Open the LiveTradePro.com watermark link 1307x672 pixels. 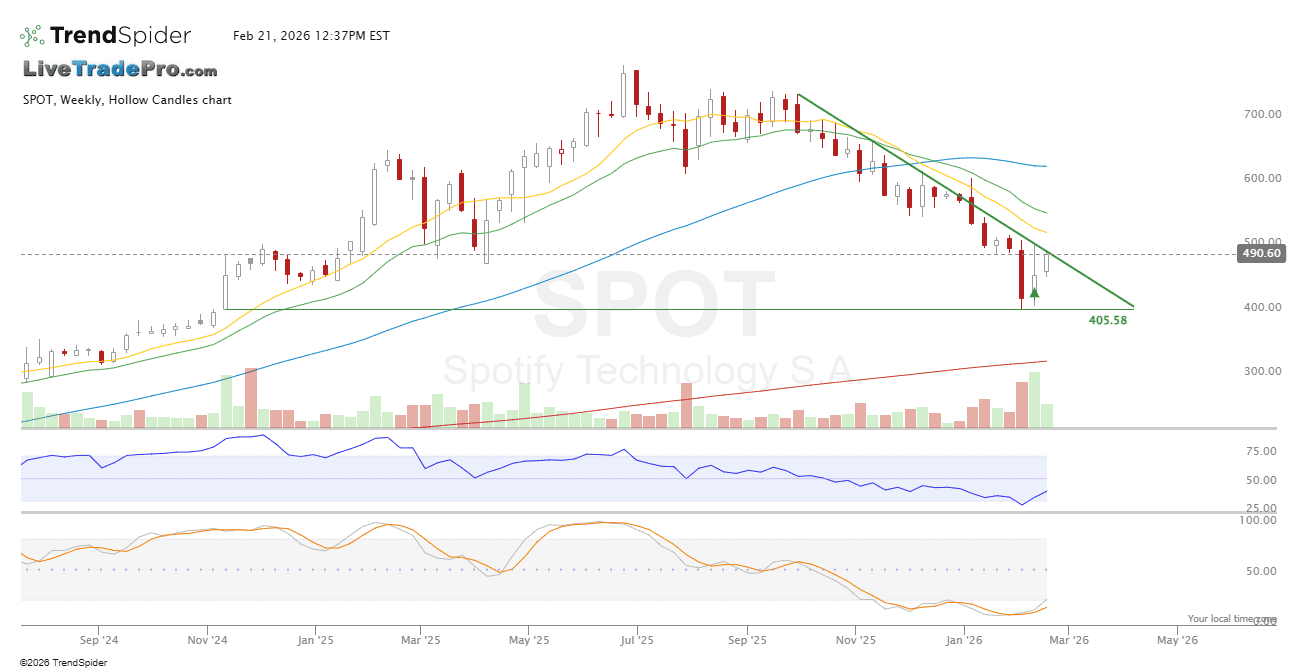[x=120, y=70]
